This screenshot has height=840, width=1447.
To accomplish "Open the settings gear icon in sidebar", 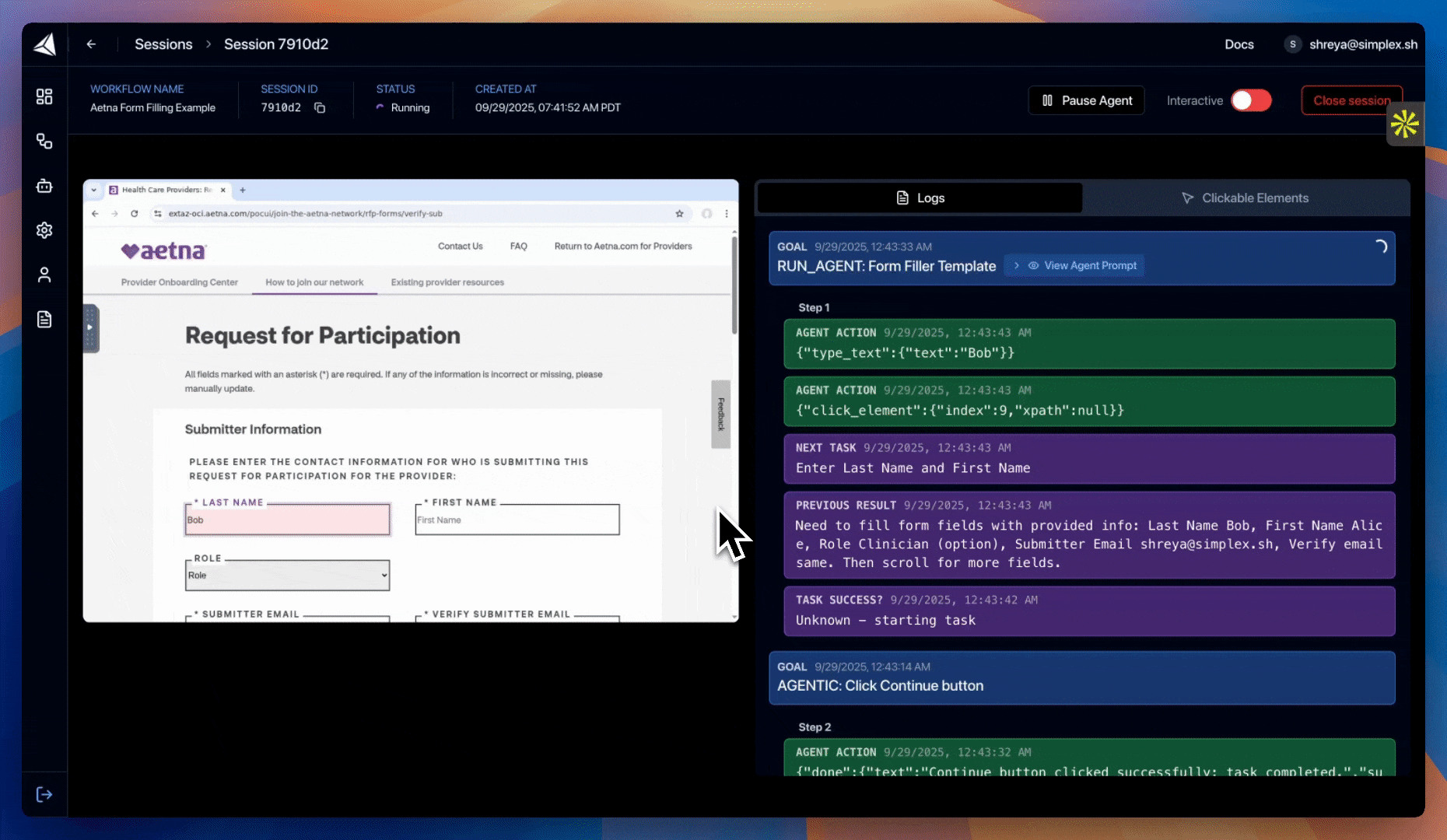I will [x=44, y=230].
